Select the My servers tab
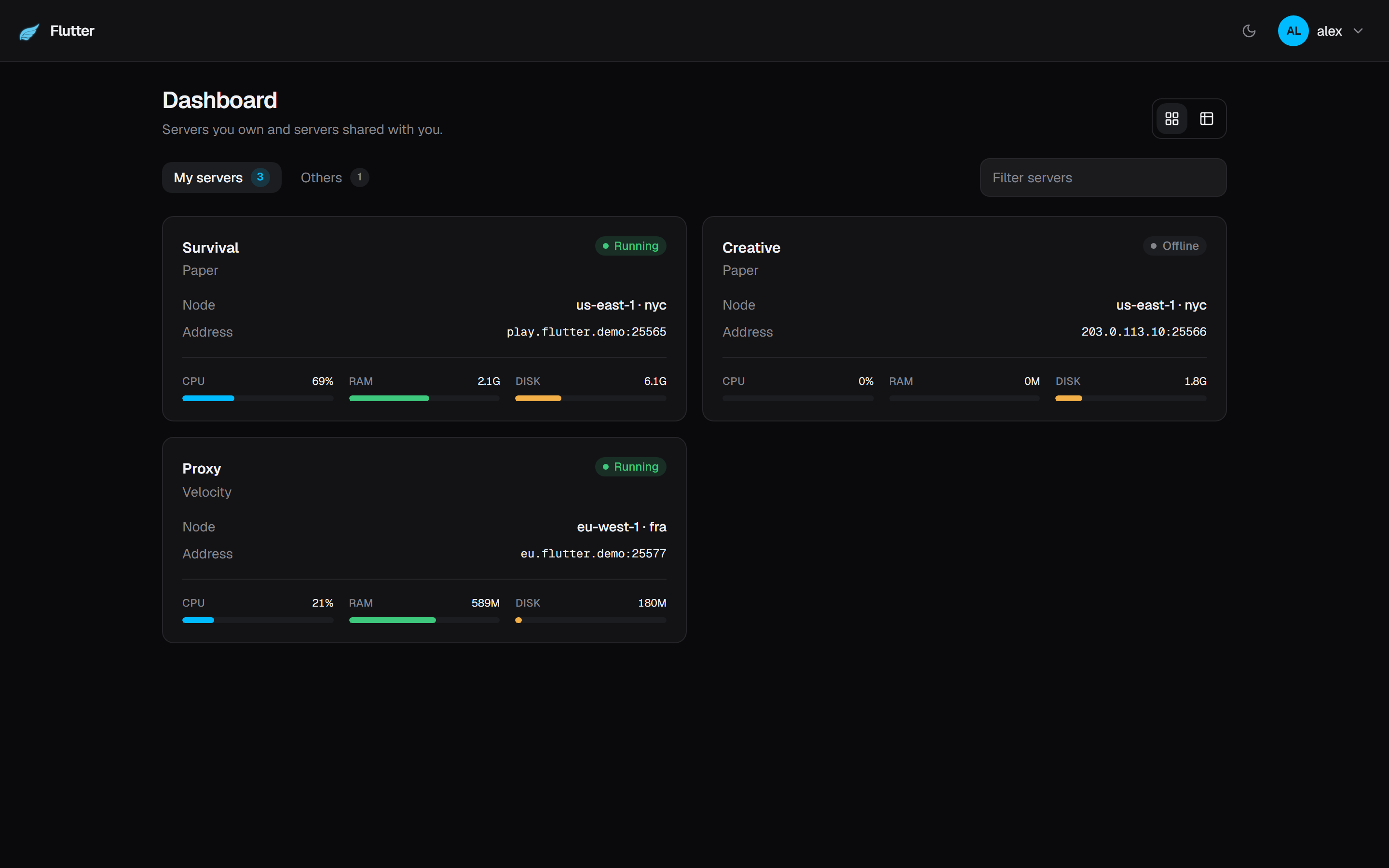The width and height of the screenshot is (1389, 868). coord(221,177)
